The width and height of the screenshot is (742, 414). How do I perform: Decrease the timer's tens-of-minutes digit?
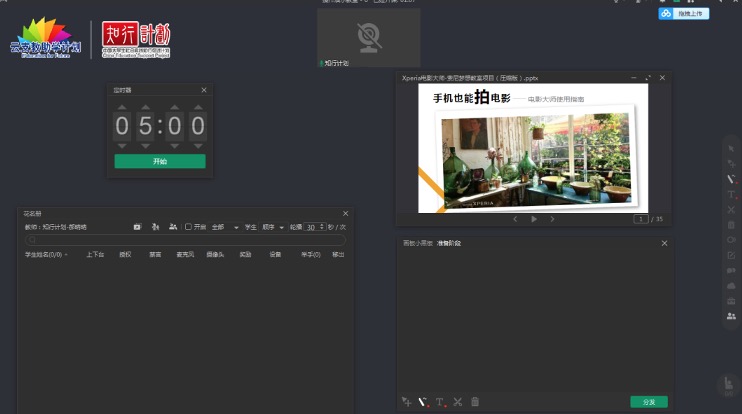tap(122, 146)
